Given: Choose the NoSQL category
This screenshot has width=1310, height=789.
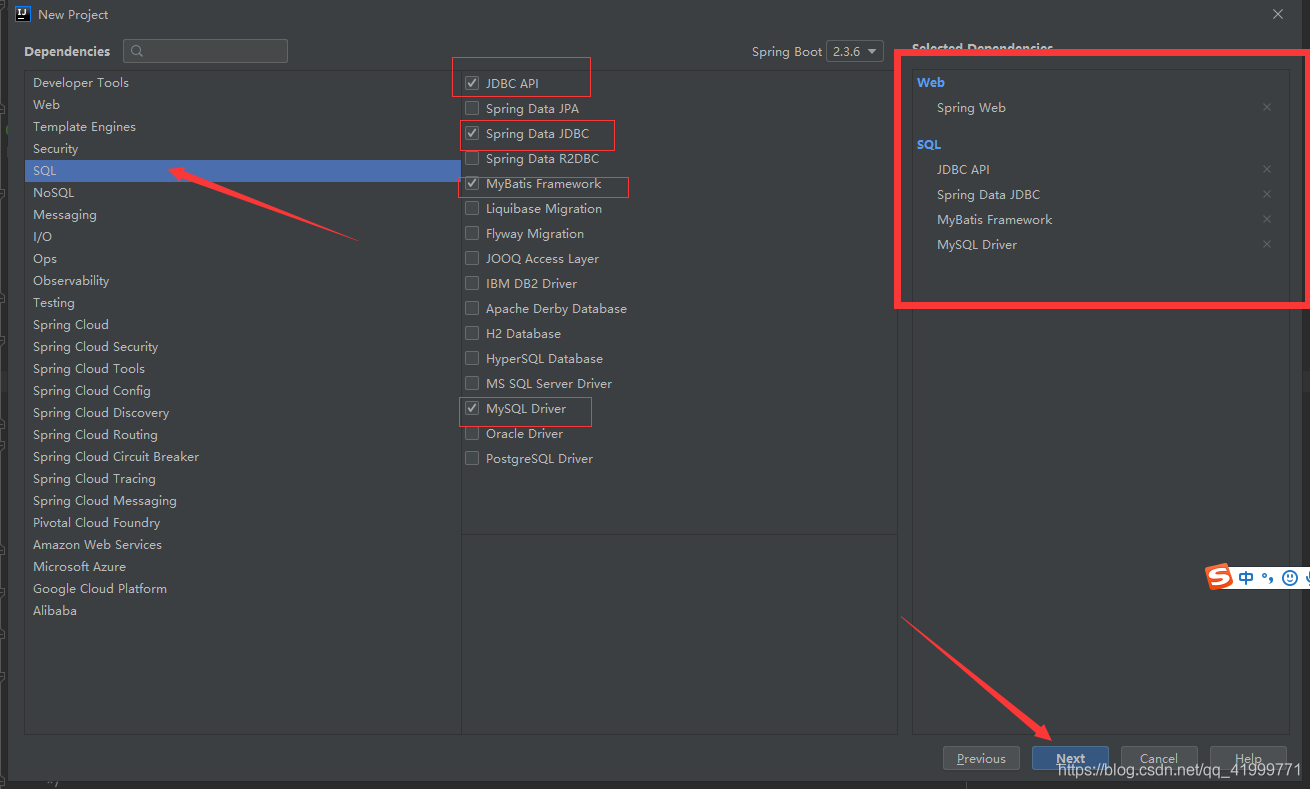Looking at the screenshot, I should [242, 192].
